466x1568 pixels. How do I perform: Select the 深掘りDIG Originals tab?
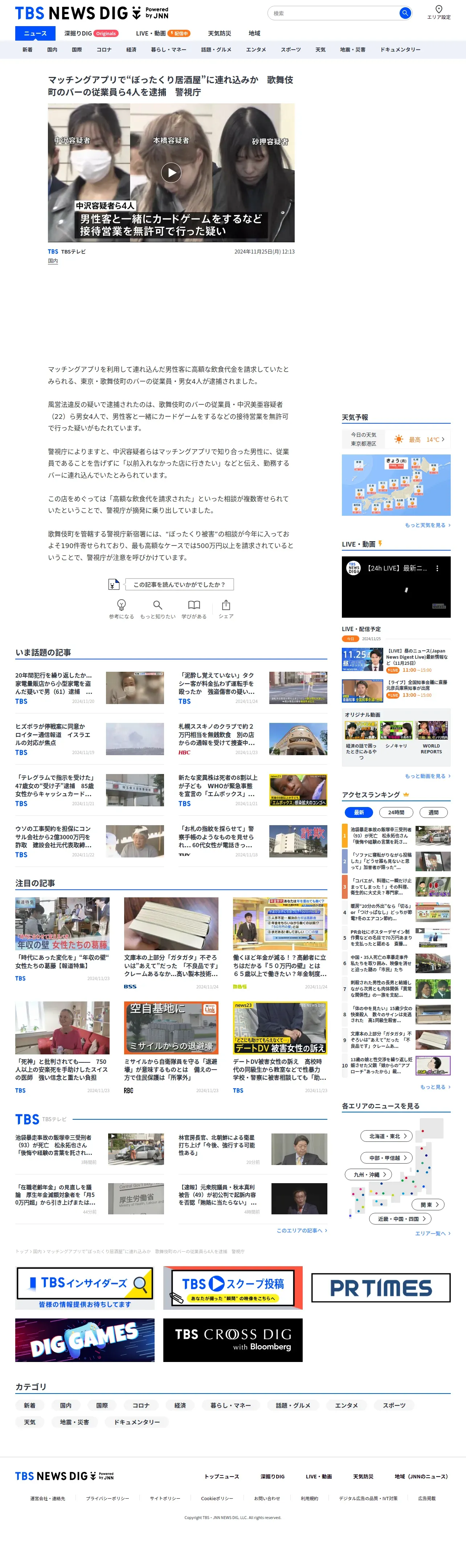(x=91, y=33)
